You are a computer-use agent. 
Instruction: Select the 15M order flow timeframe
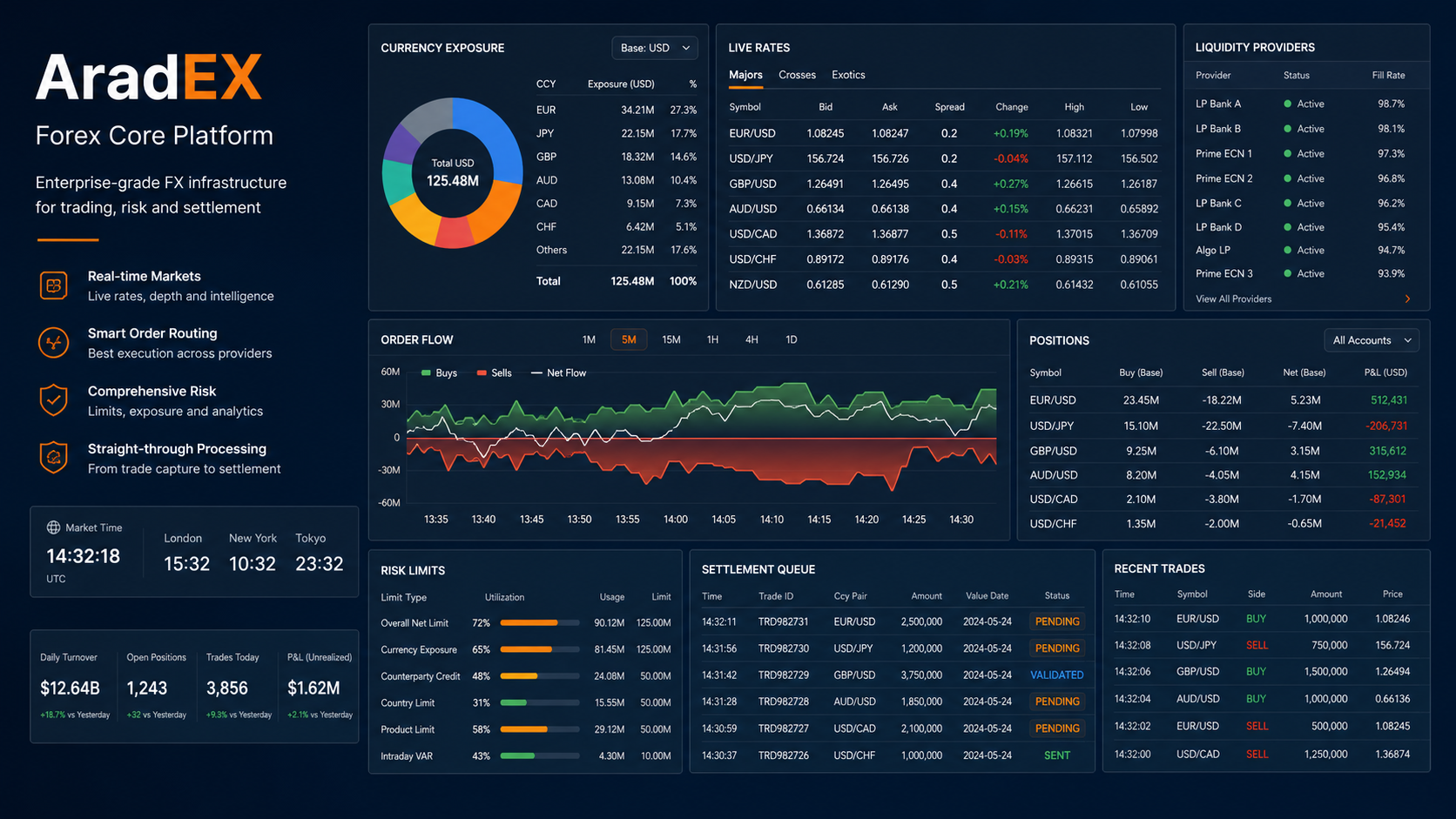pyautogui.click(x=671, y=339)
